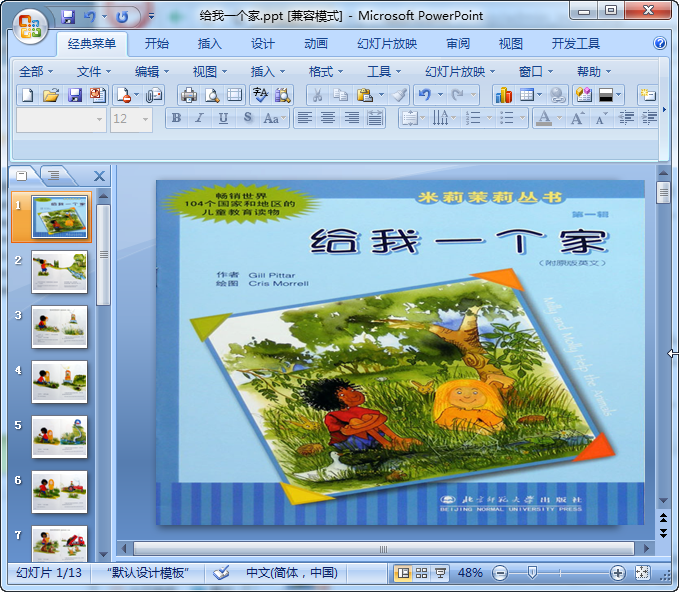Image resolution: width=679 pixels, height=592 pixels.
Task: Expand the text direction dropdown
Action: (x=454, y=118)
